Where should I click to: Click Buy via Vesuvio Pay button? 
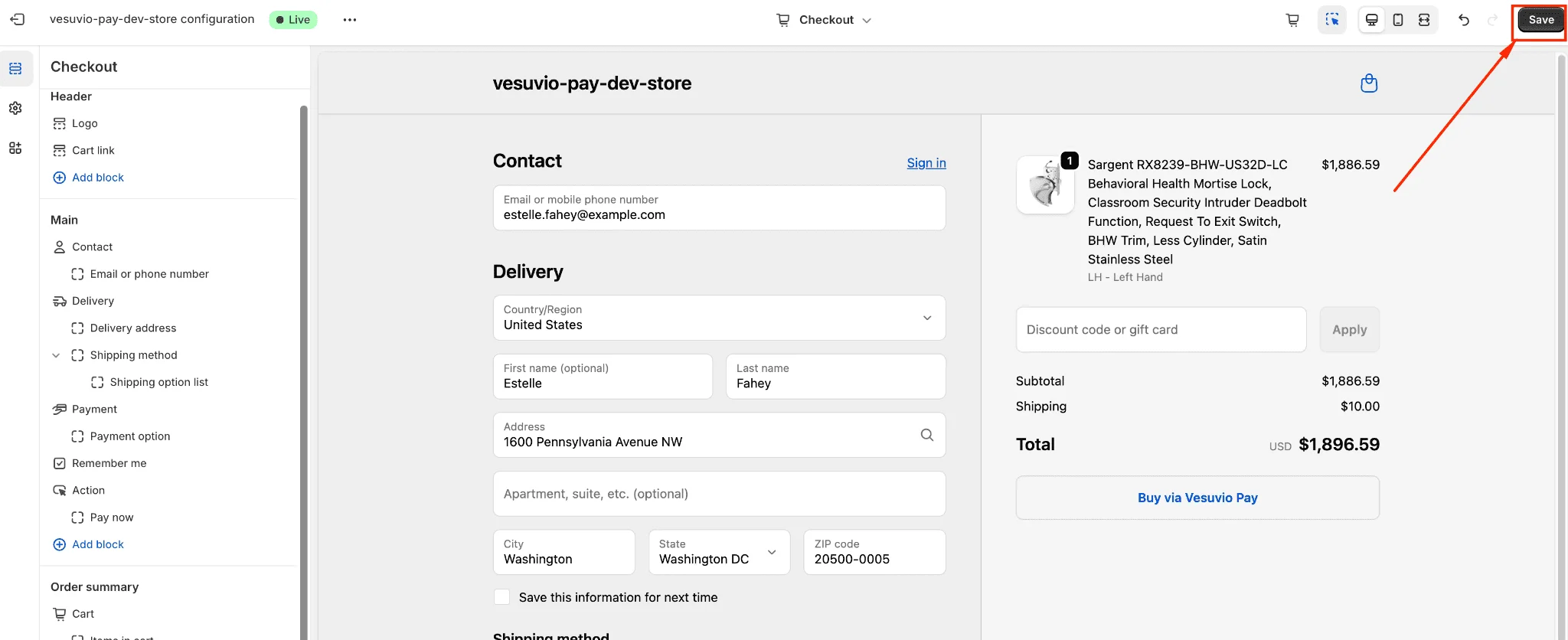pos(1197,498)
